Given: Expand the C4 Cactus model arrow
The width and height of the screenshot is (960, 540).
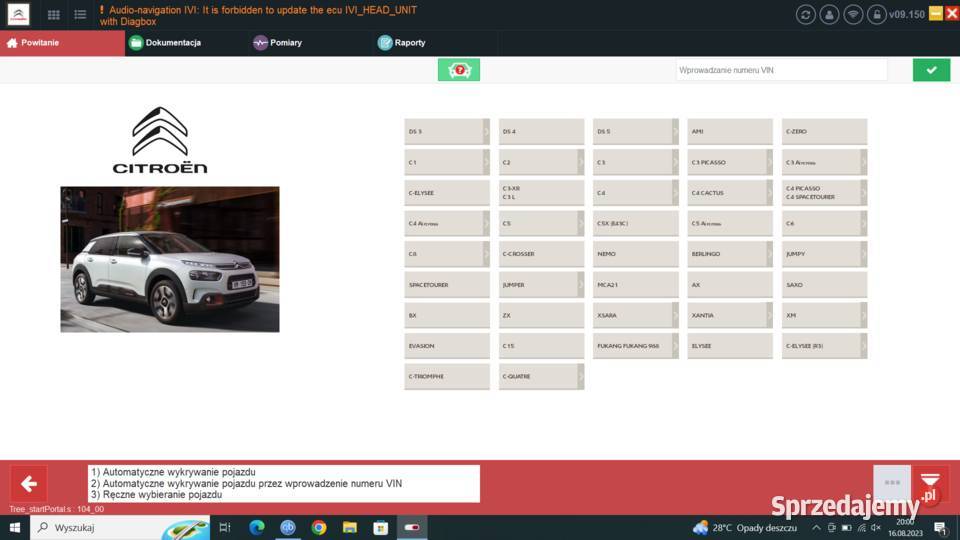Looking at the screenshot, I should (769, 193).
